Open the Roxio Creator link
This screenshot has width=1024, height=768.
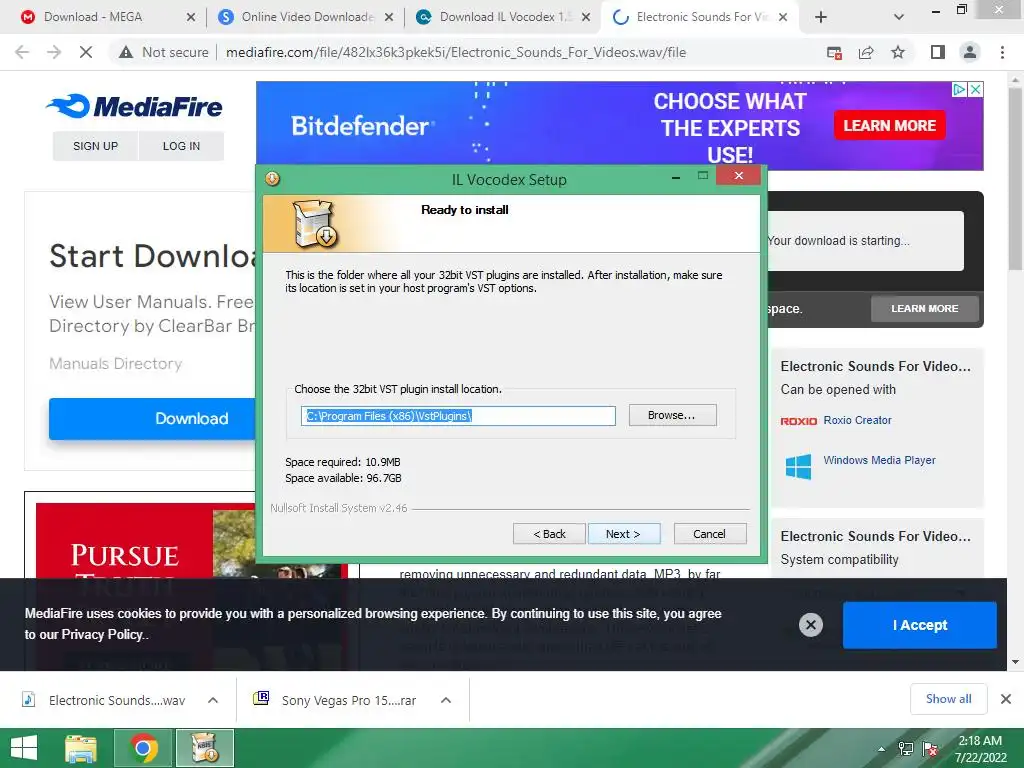coord(857,421)
